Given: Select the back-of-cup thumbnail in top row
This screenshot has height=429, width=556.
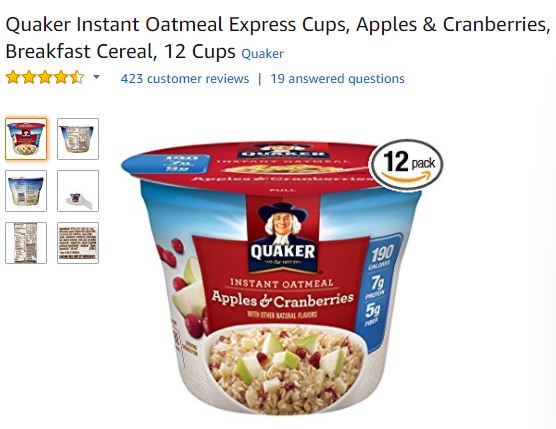Looking at the screenshot, I should (x=78, y=139).
